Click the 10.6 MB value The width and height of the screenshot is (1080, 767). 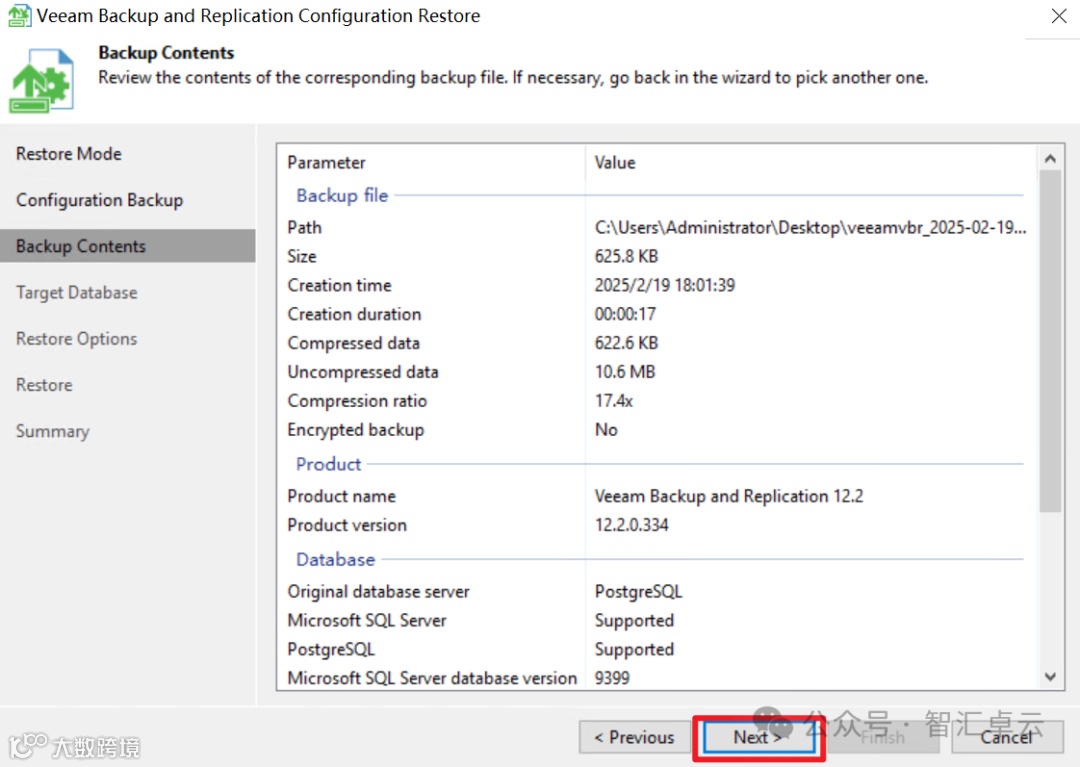tap(625, 372)
